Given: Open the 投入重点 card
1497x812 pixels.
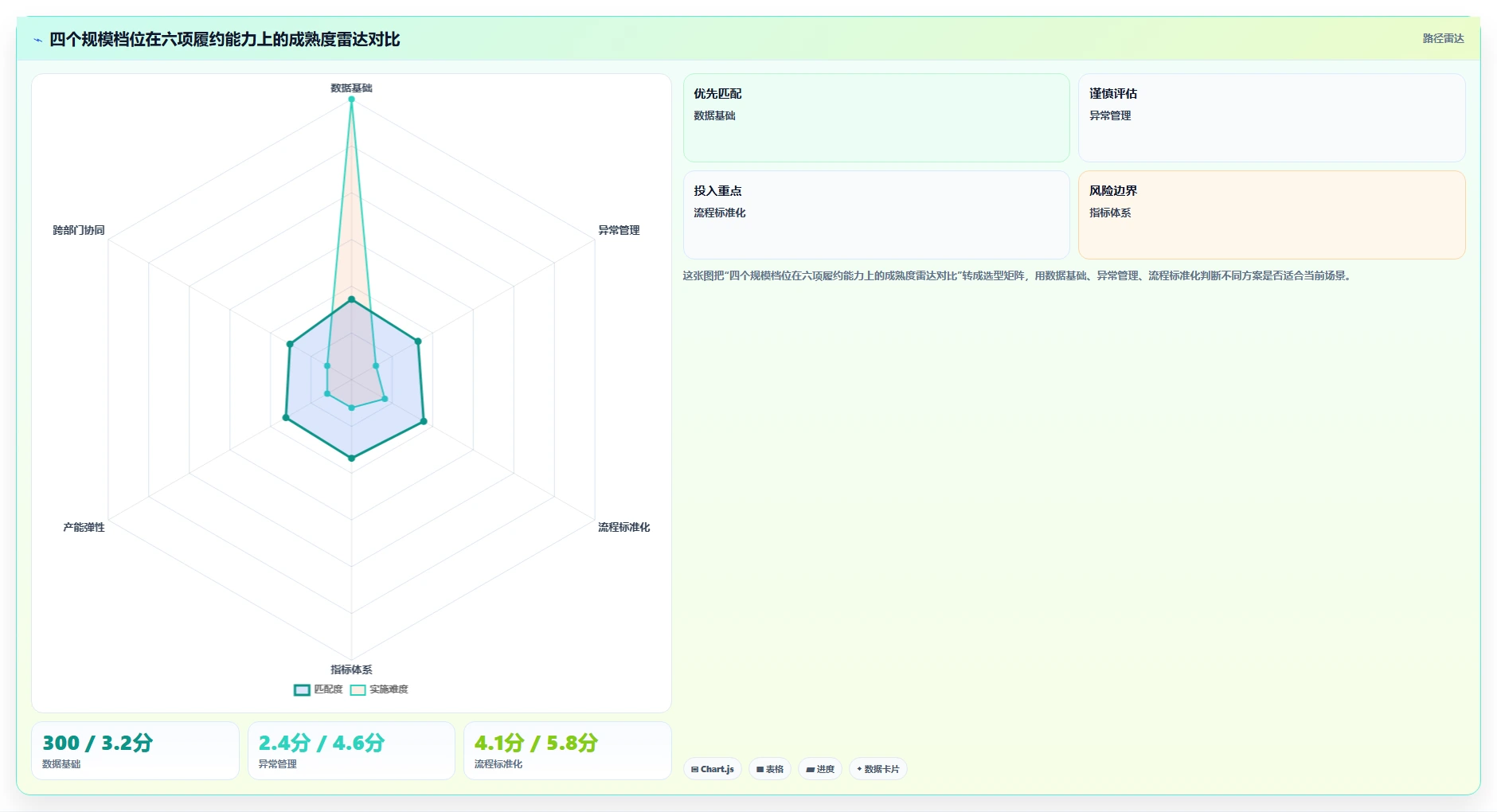Looking at the screenshot, I should click(876, 215).
